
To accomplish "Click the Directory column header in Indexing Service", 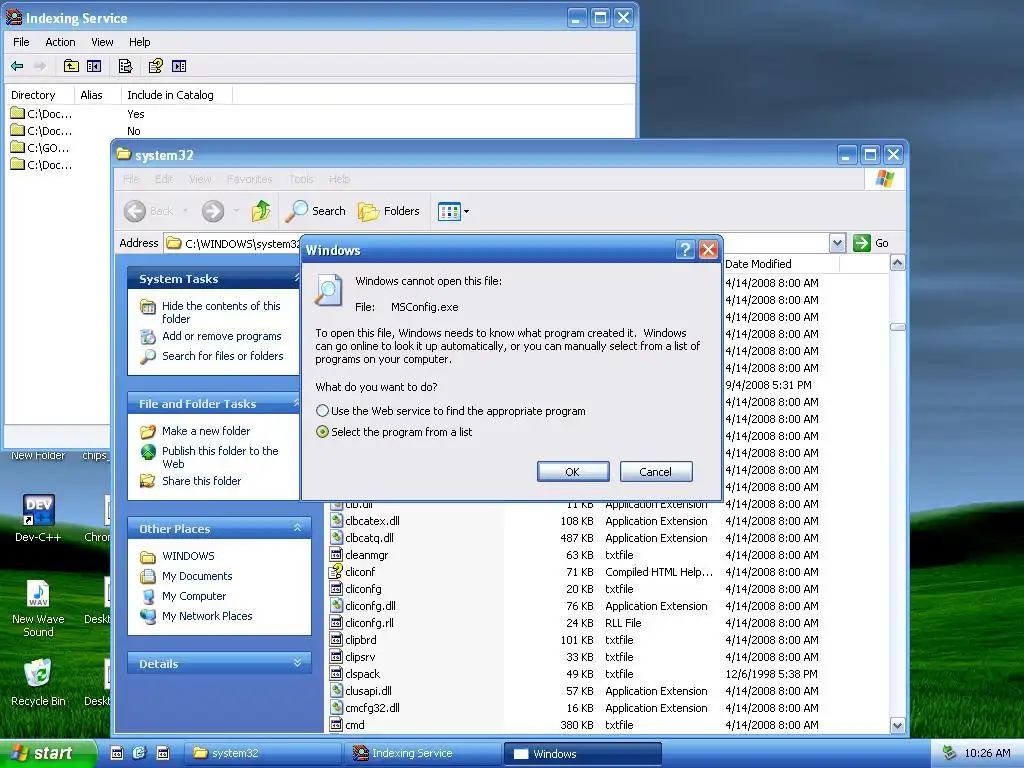I will click(x=39, y=95).
